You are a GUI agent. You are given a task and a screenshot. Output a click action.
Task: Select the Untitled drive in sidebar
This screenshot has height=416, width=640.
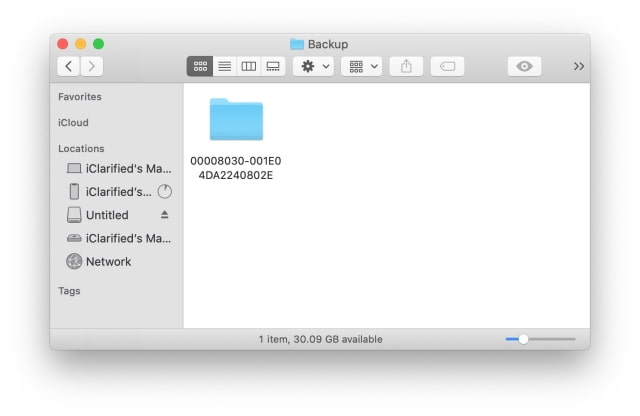[107, 215]
